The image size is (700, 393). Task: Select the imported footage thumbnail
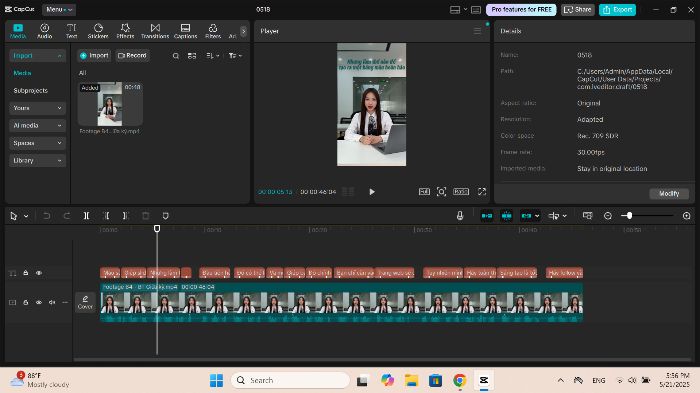click(x=110, y=104)
